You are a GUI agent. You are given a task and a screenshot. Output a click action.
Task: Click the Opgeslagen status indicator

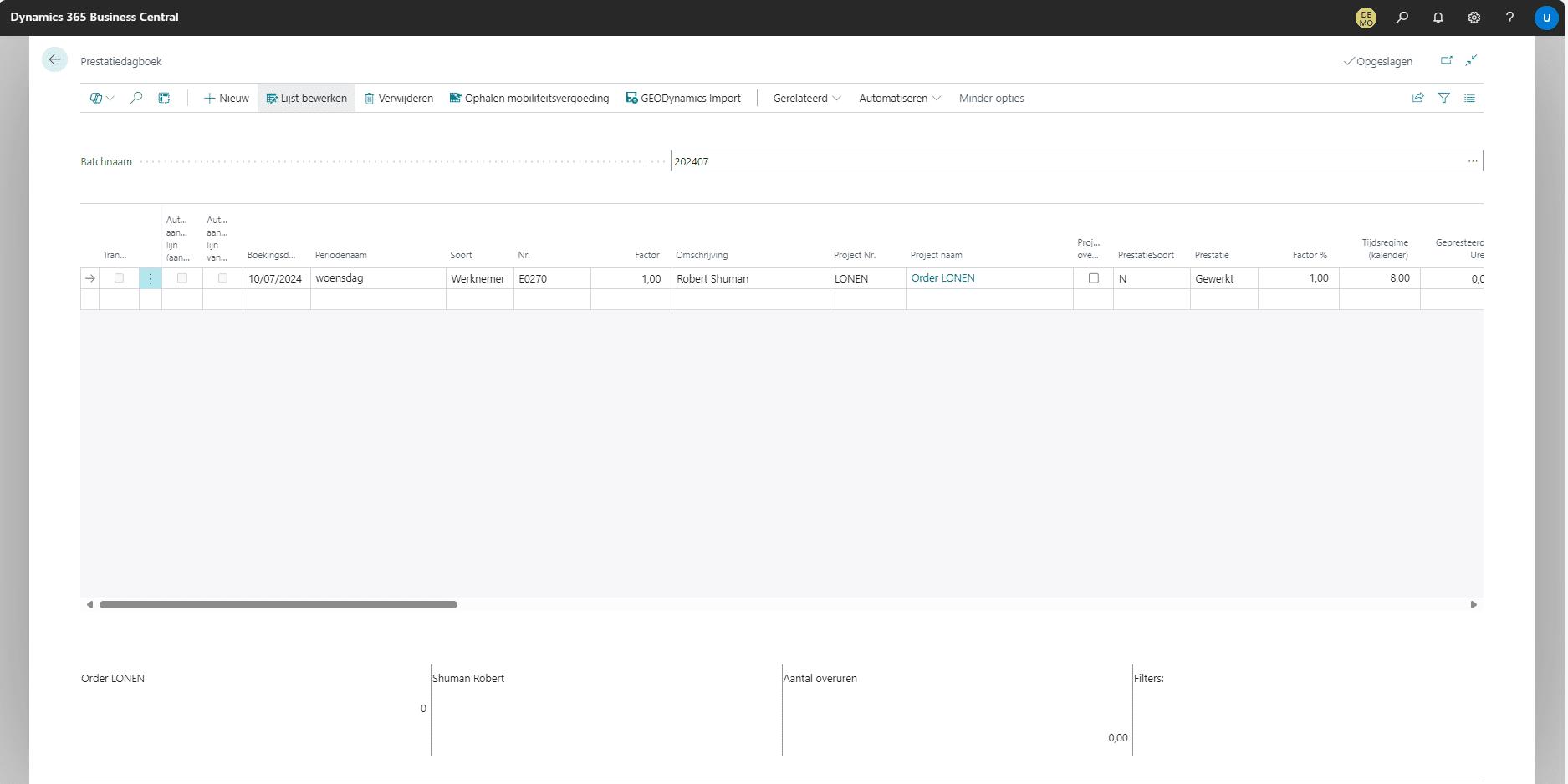coord(1377,61)
